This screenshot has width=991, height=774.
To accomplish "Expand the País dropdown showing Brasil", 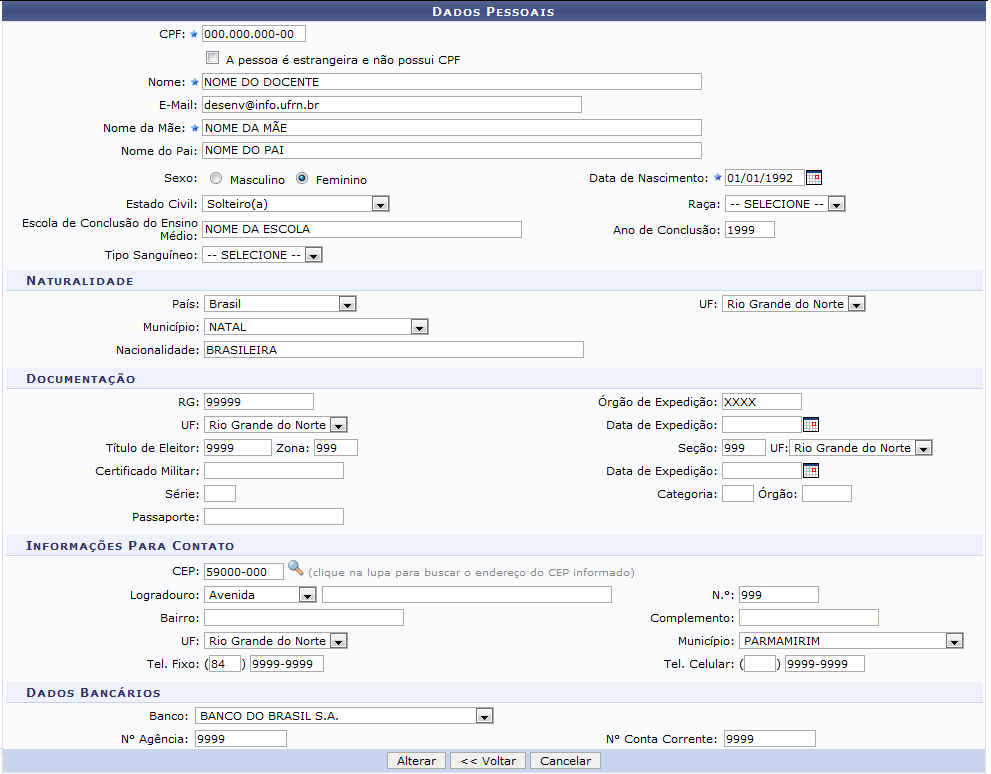I will pos(346,304).
